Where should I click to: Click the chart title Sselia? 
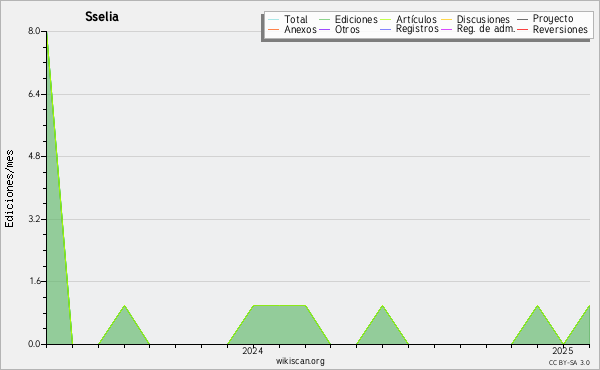(102, 17)
